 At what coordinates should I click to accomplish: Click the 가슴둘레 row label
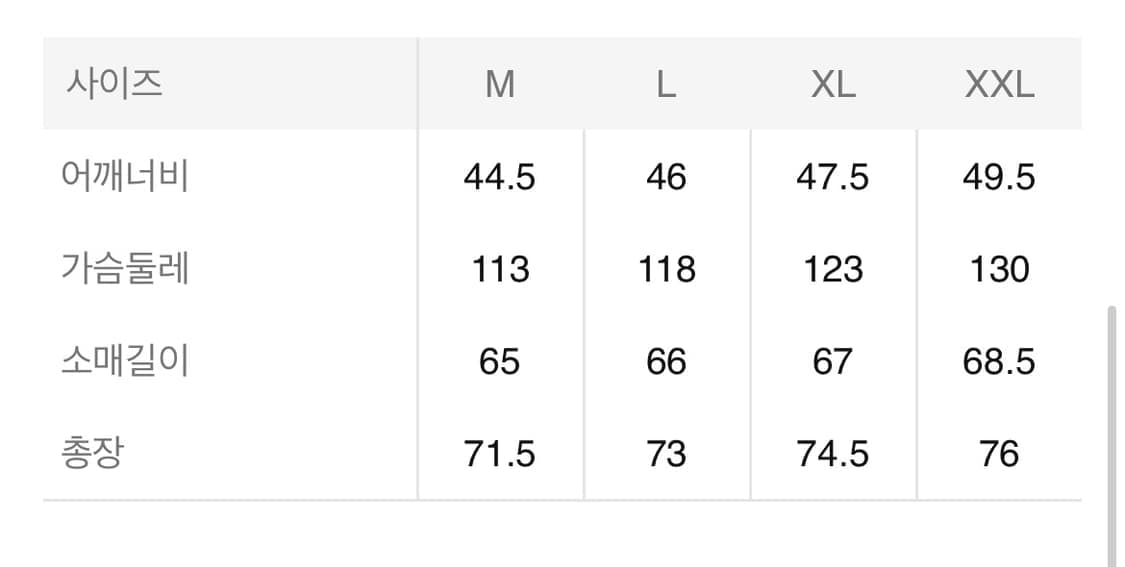tap(125, 269)
